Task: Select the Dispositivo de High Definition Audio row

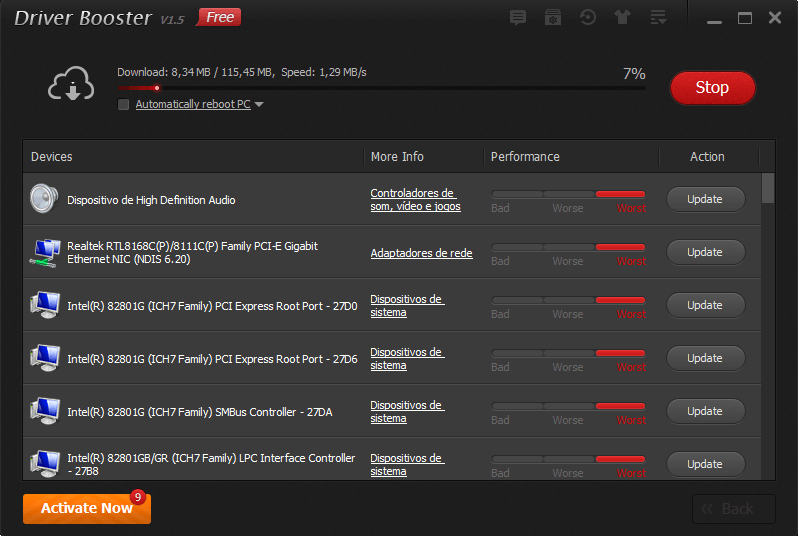Action: point(392,199)
